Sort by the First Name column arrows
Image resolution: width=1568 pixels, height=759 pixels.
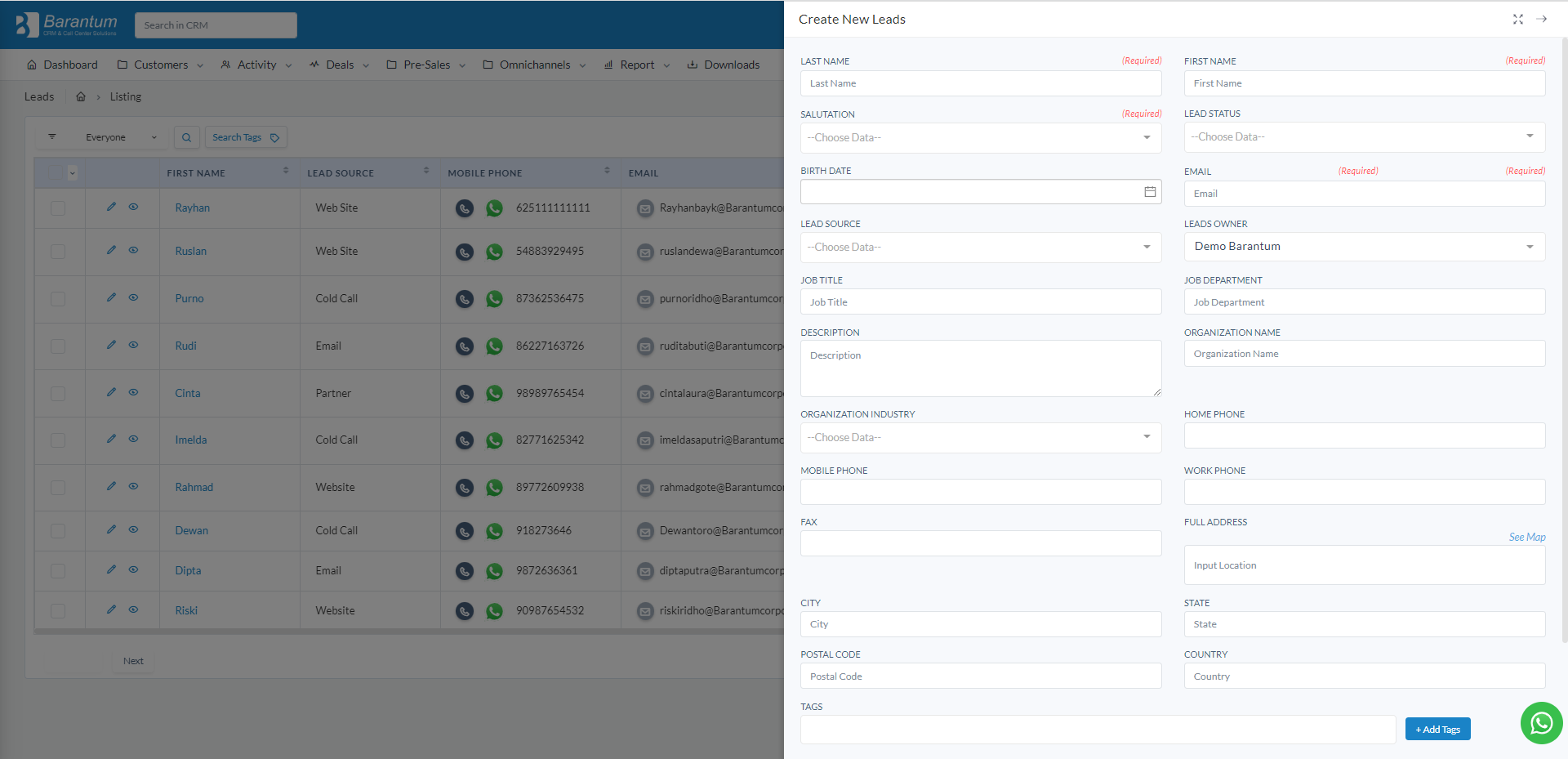286,170
